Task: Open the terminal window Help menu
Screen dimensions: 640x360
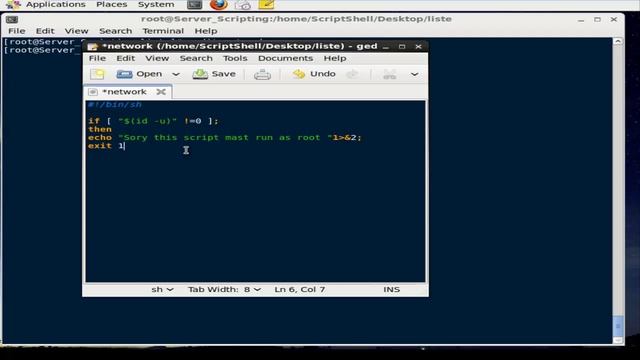Action: [x=206, y=31]
